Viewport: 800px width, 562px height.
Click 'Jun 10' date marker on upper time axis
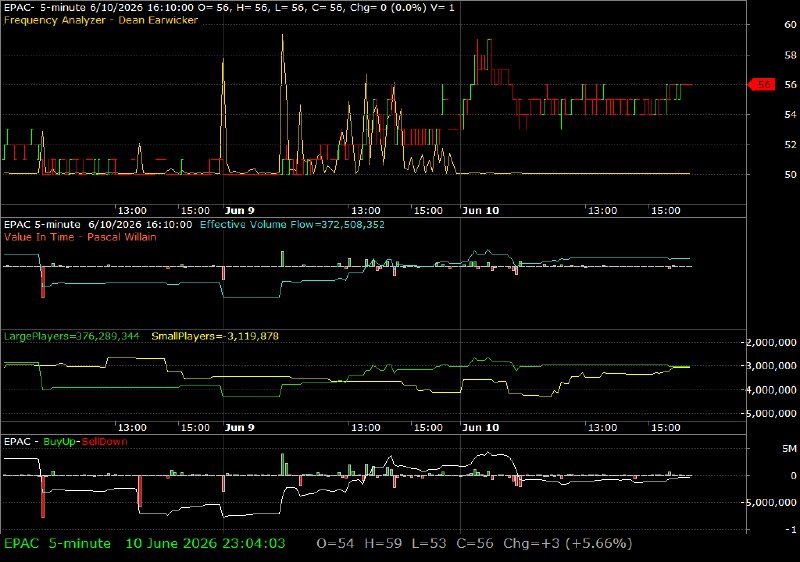pyautogui.click(x=480, y=211)
